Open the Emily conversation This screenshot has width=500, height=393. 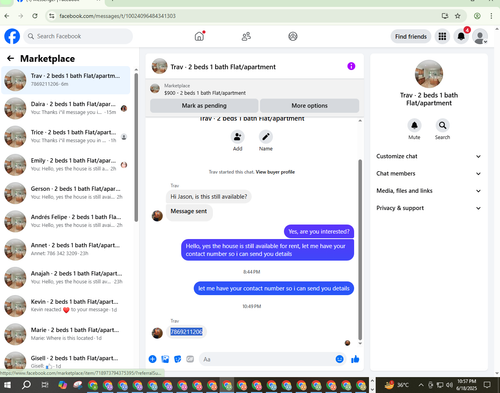[66, 165]
